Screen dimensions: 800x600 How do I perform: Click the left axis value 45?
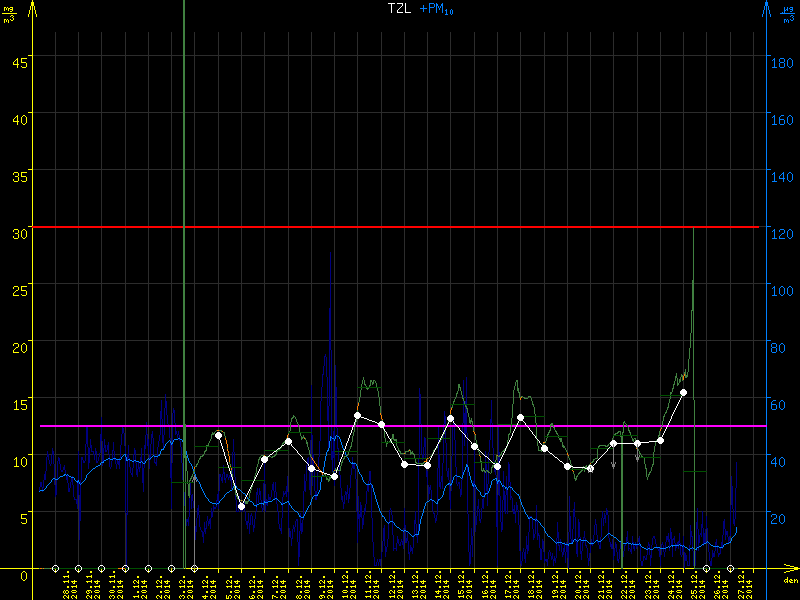17,58
